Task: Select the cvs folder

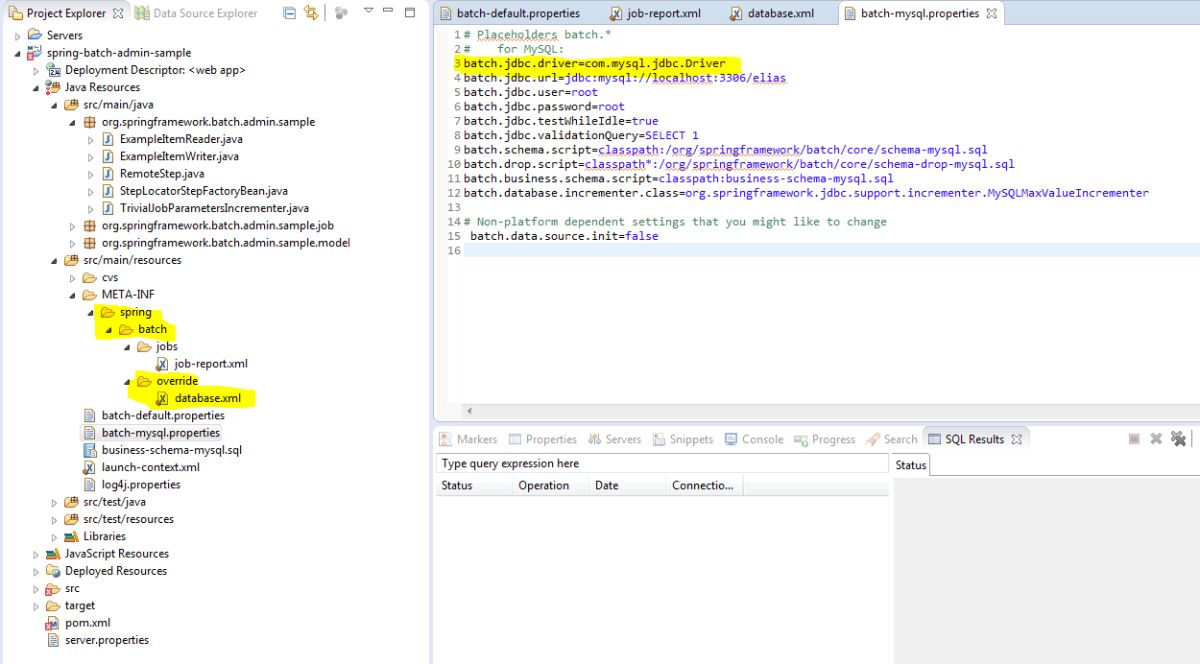Action: [x=109, y=278]
